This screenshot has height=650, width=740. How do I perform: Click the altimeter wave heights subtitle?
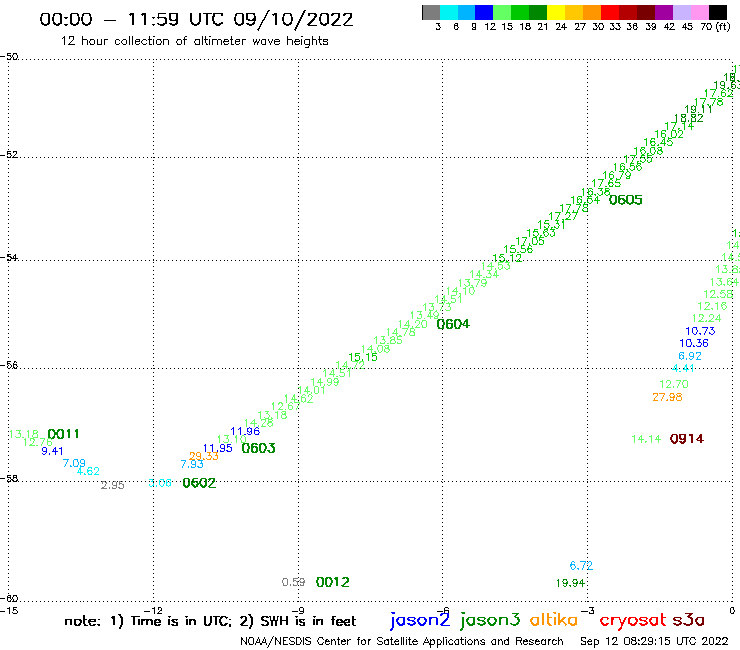pos(194,41)
